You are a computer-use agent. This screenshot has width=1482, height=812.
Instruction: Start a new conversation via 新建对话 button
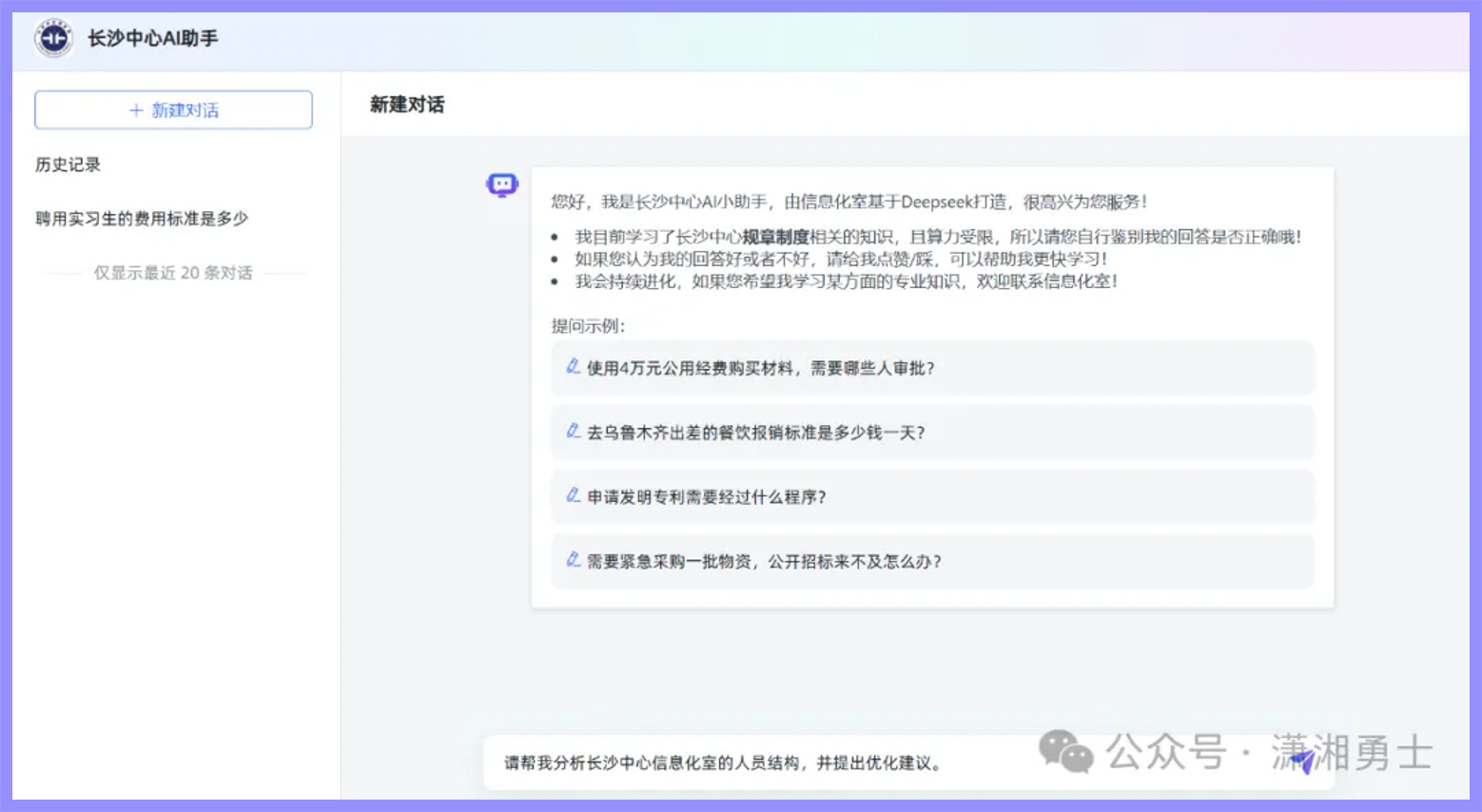(x=173, y=109)
